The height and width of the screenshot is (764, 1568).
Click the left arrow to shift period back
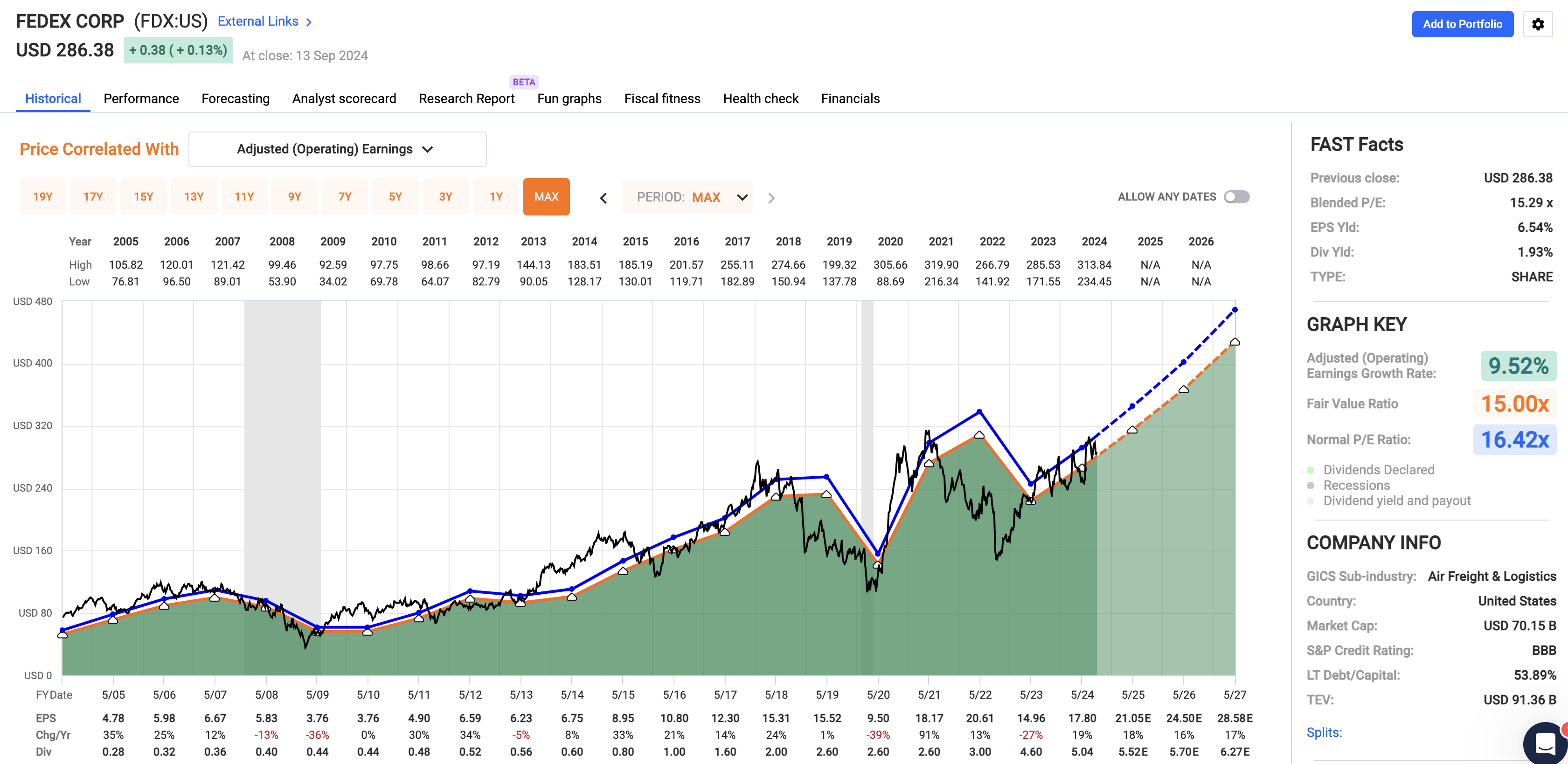(603, 197)
